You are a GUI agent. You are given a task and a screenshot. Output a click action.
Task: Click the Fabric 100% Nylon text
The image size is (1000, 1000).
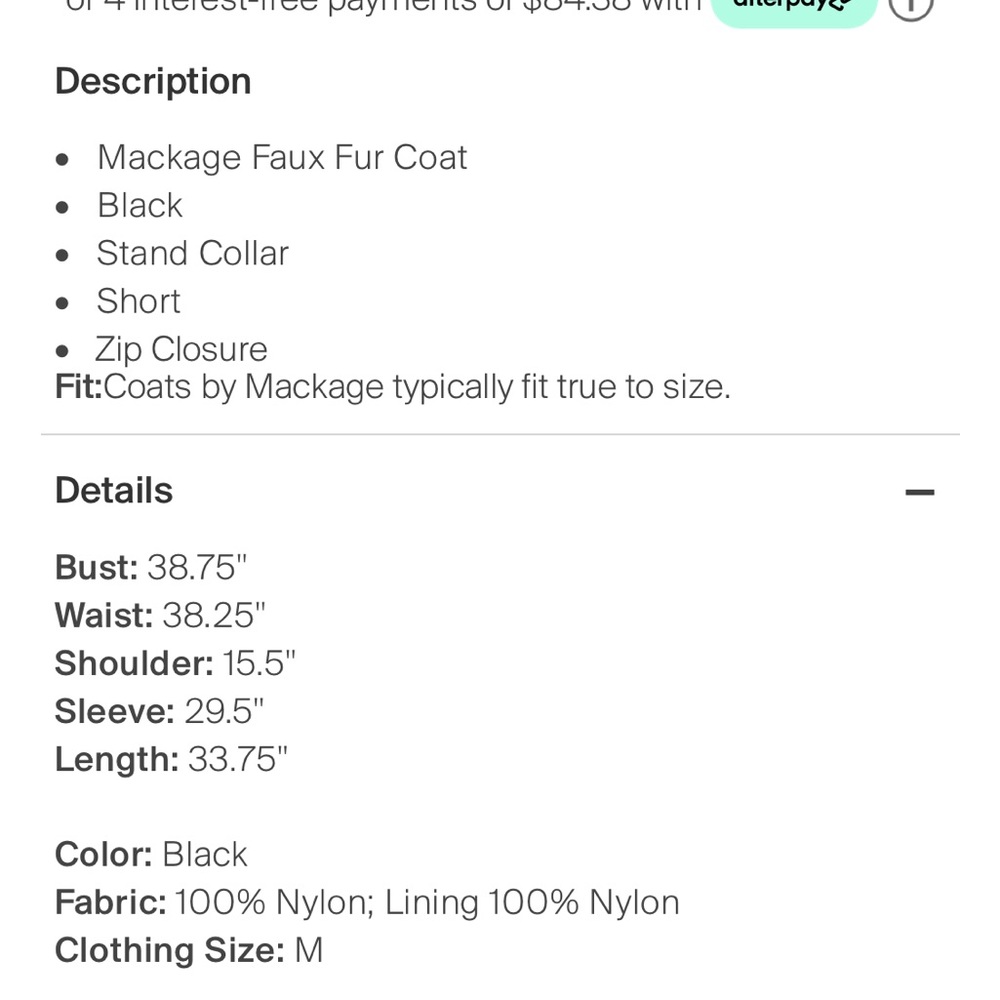367,903
